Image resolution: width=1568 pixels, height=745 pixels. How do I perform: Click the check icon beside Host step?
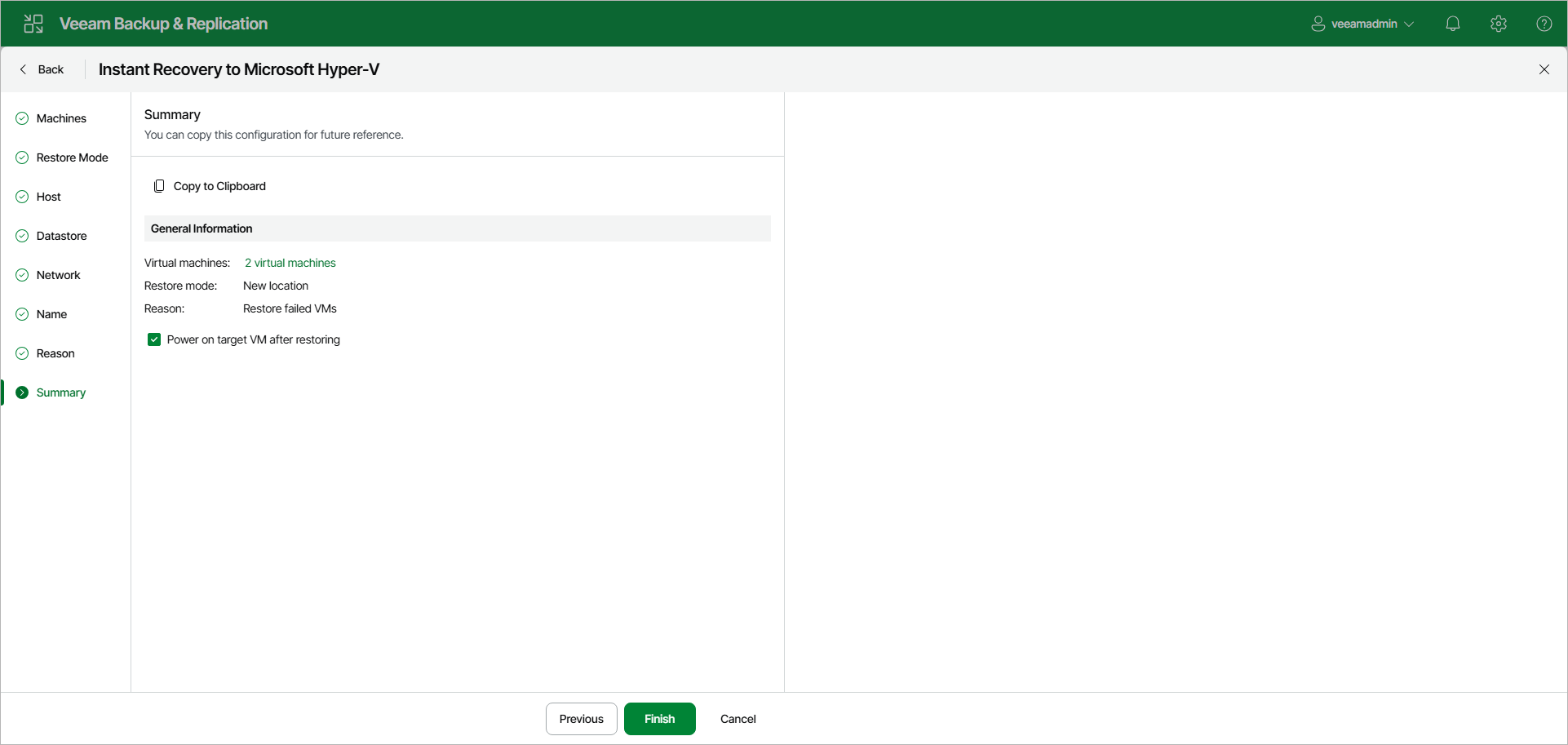[21, 196]
